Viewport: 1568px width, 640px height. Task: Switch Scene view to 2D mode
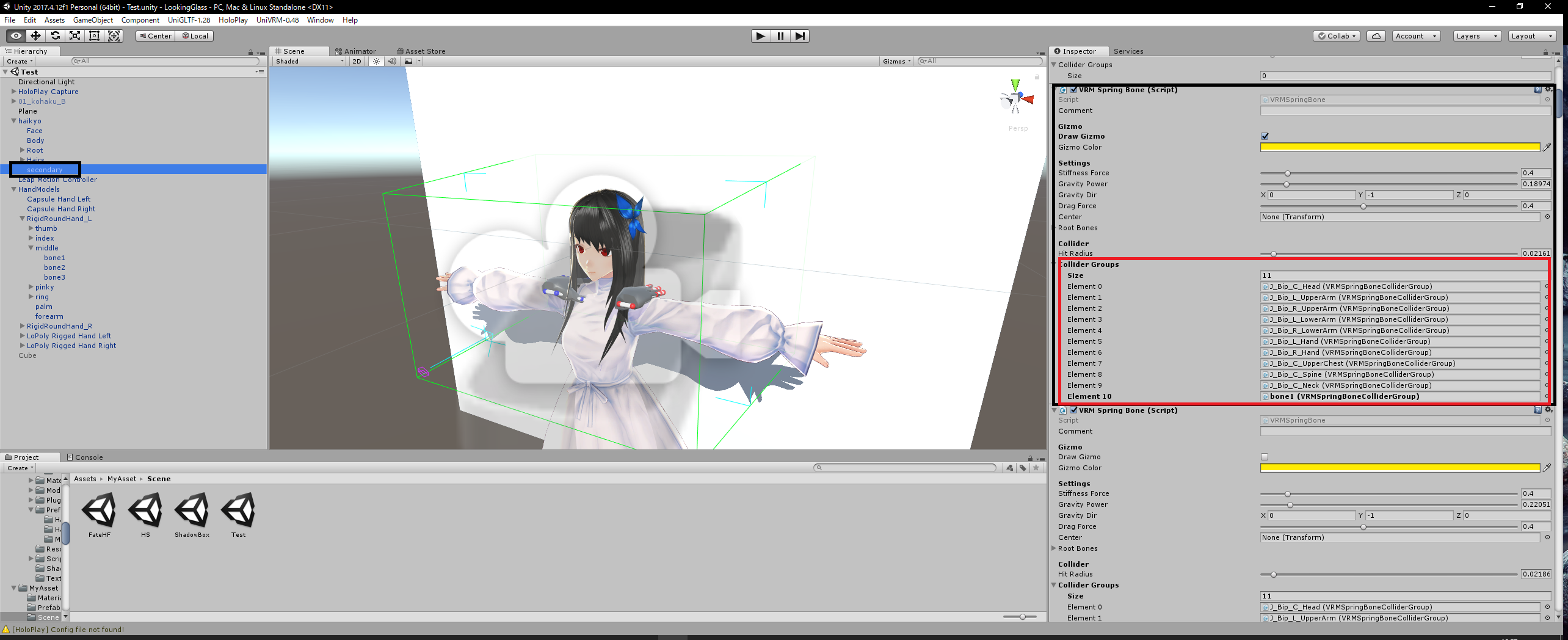[357, 61]
